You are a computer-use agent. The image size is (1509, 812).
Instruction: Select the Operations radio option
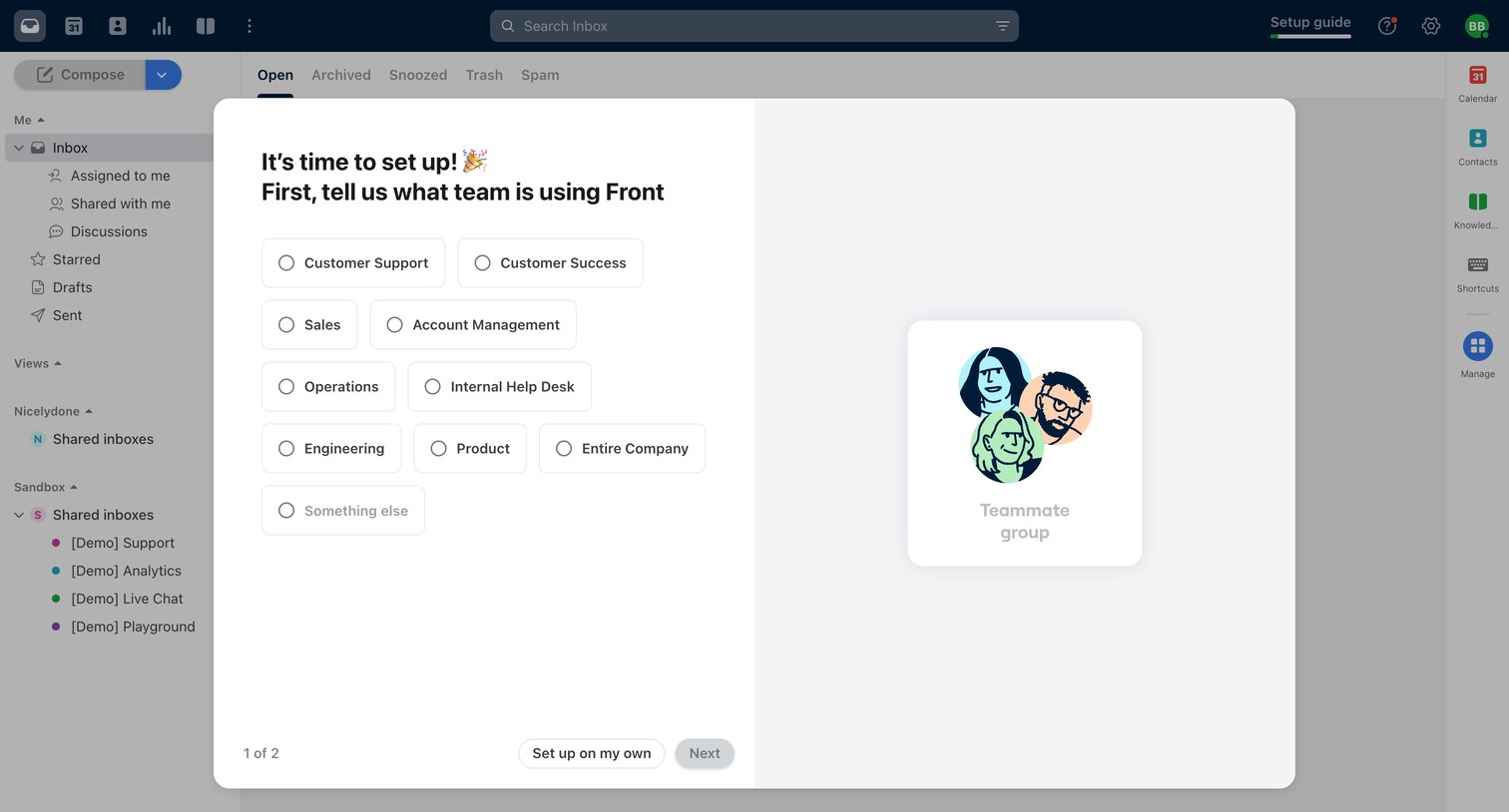pos(328,387)
